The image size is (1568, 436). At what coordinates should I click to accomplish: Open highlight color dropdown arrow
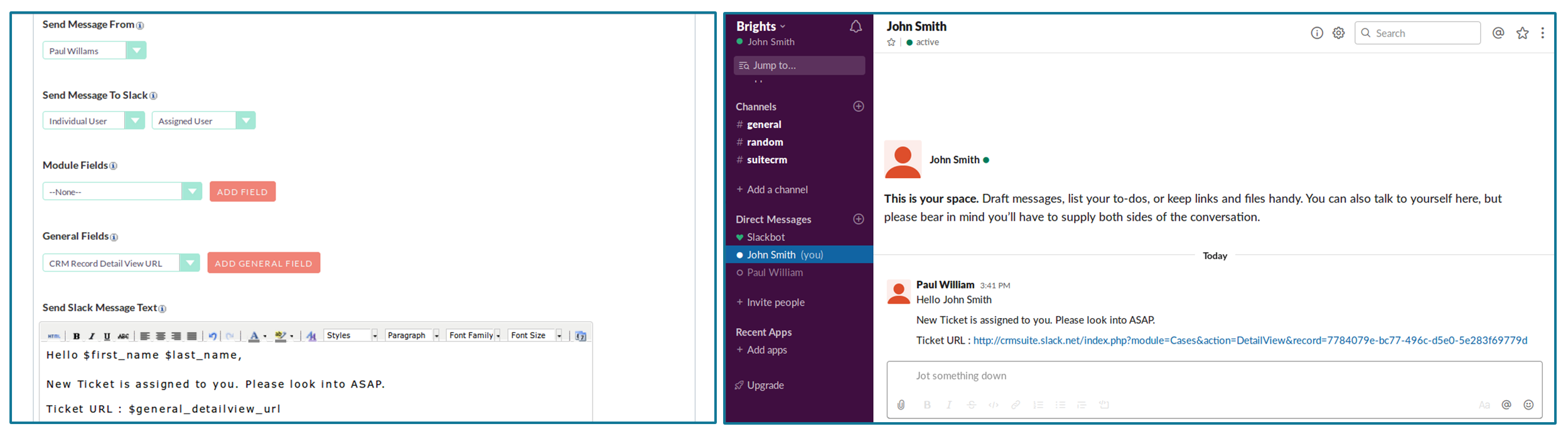[292, 336]
